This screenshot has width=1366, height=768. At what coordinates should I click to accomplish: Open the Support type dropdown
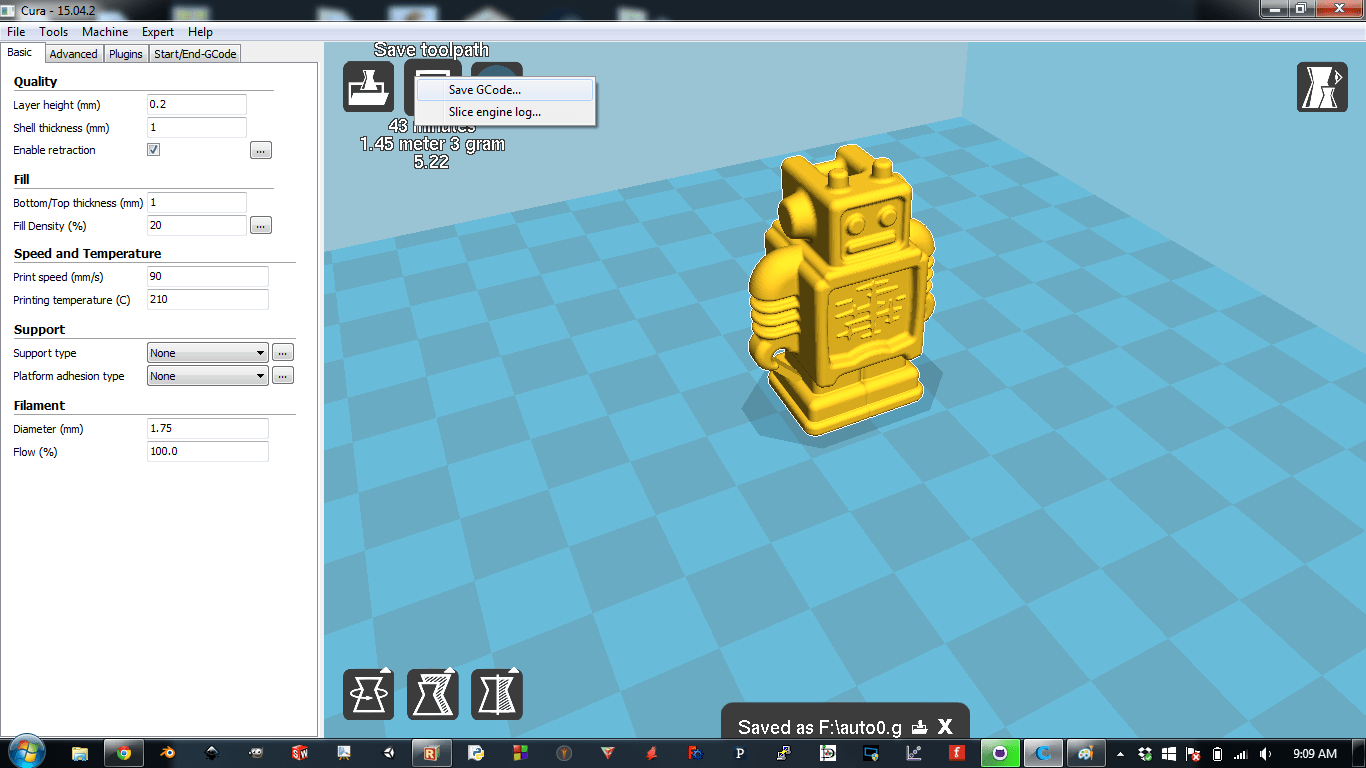pyautogui.click(x=208, y=353)
